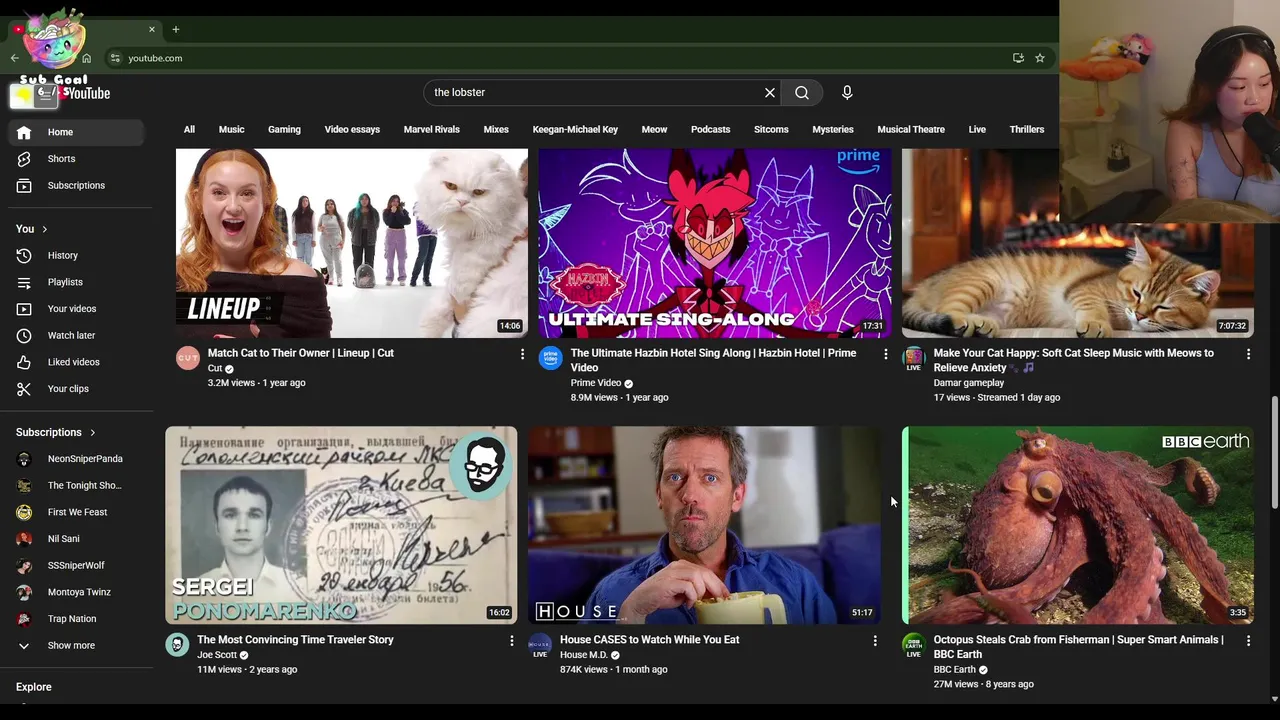This screenshot has width=1280, height=720.
Task: Select the Keegan-Michael Key chip
Action: (575, 130)
